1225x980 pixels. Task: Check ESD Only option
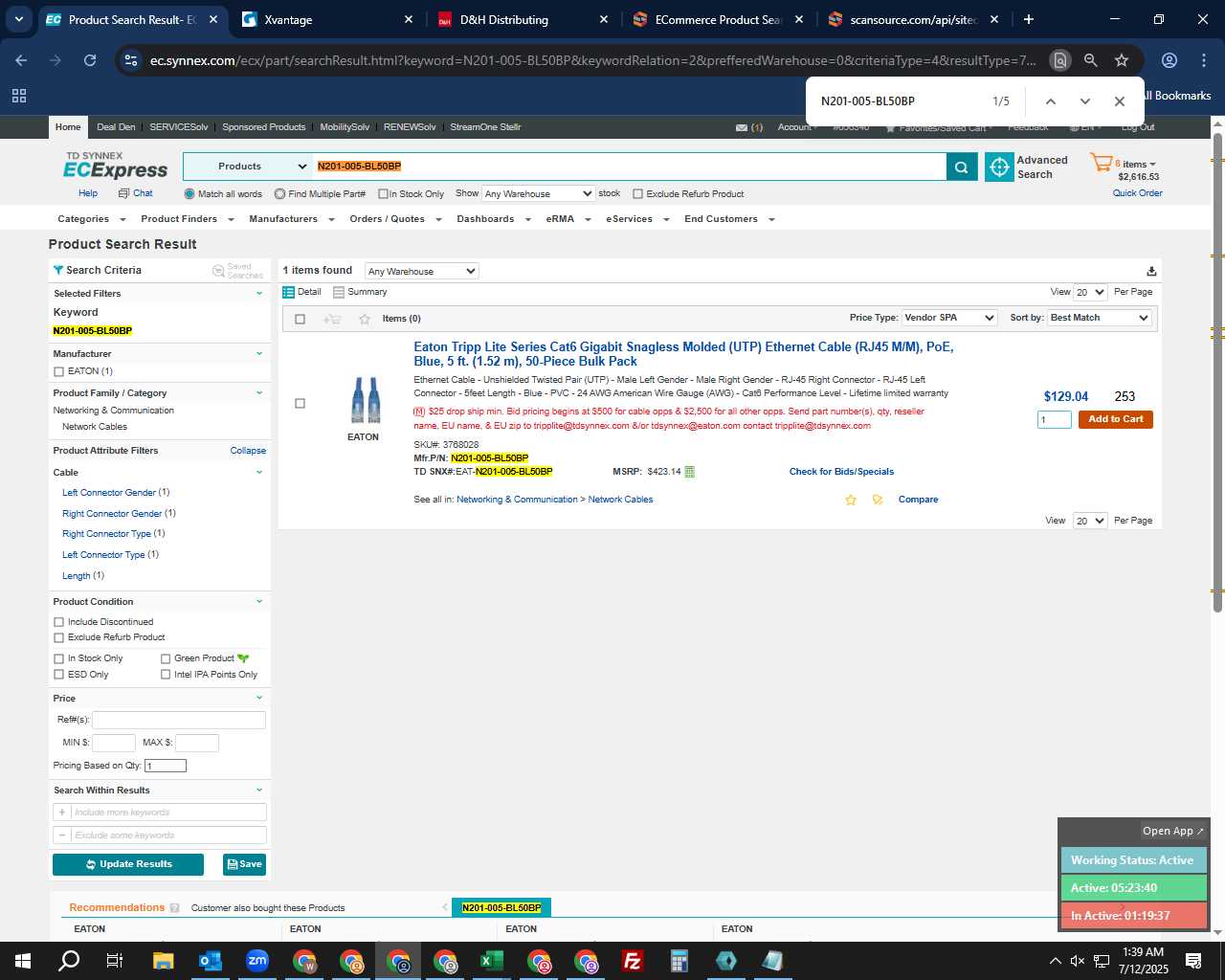point(58,675)
